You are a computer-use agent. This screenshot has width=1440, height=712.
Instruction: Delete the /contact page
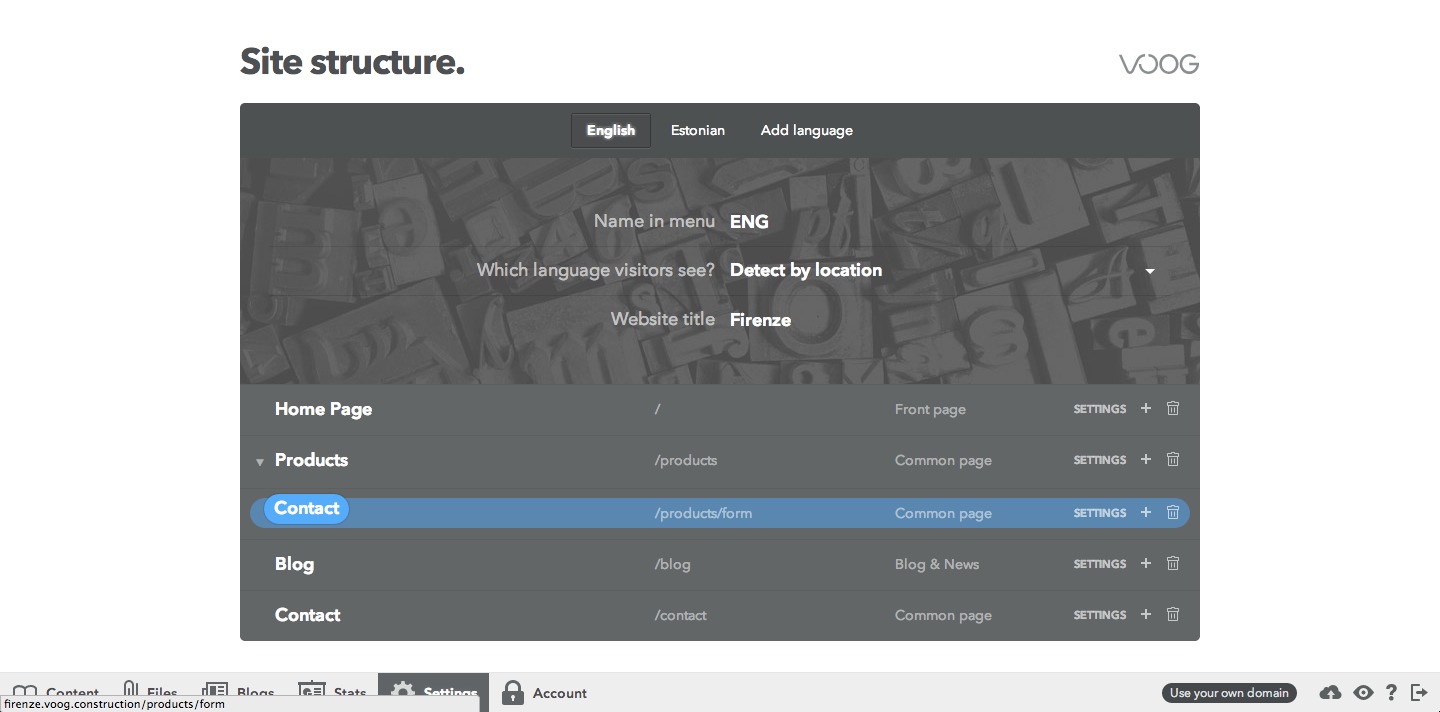(1173, 614)
